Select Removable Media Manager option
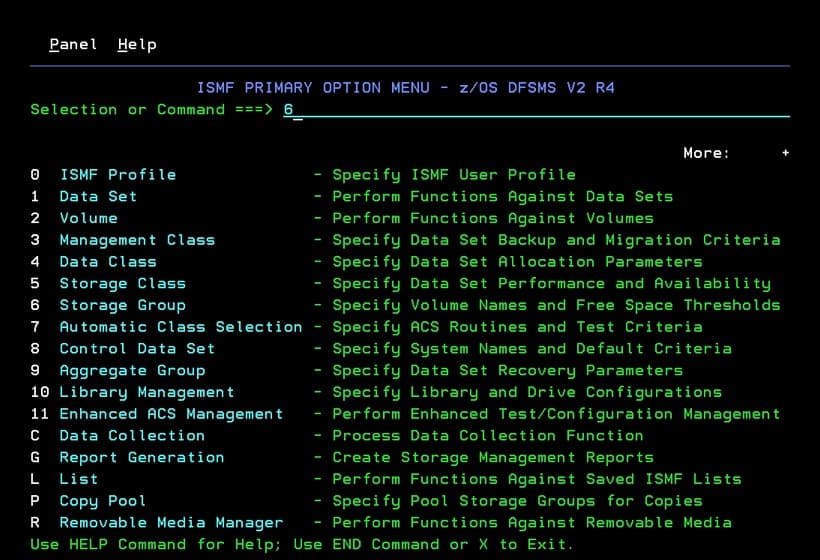This screenshot has height=560, width=820. 171,523
